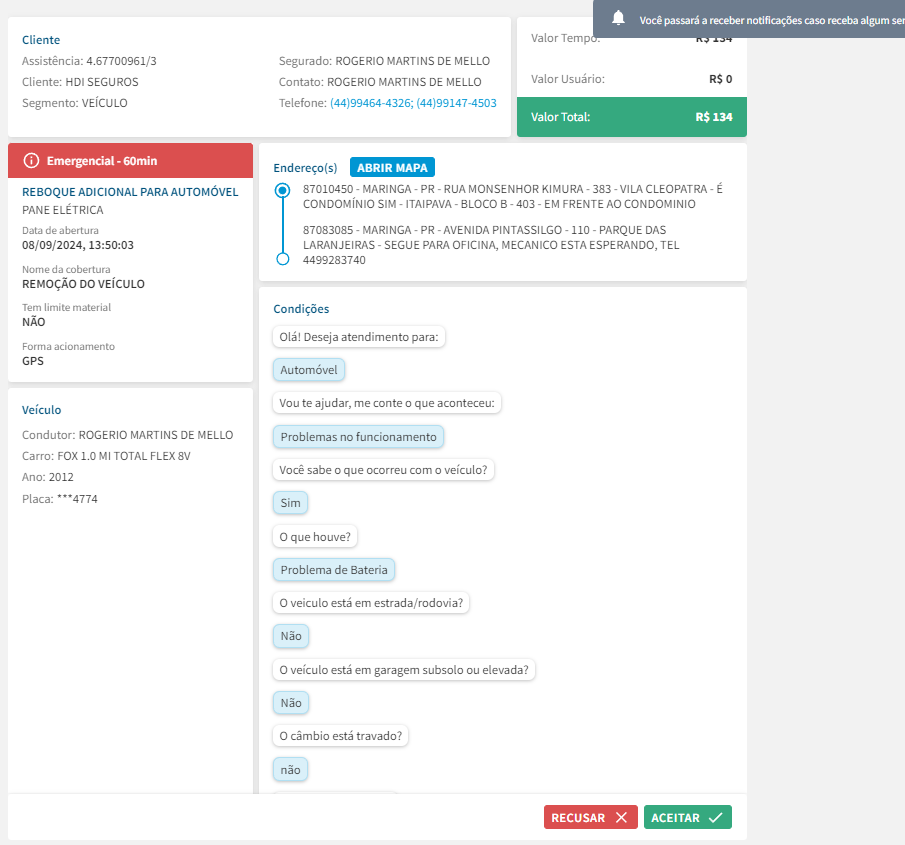The image size is (905, 845).
Task: Select the Problema de Bateria answer chip
Action: pyautogui.click(x=334, y=570)
